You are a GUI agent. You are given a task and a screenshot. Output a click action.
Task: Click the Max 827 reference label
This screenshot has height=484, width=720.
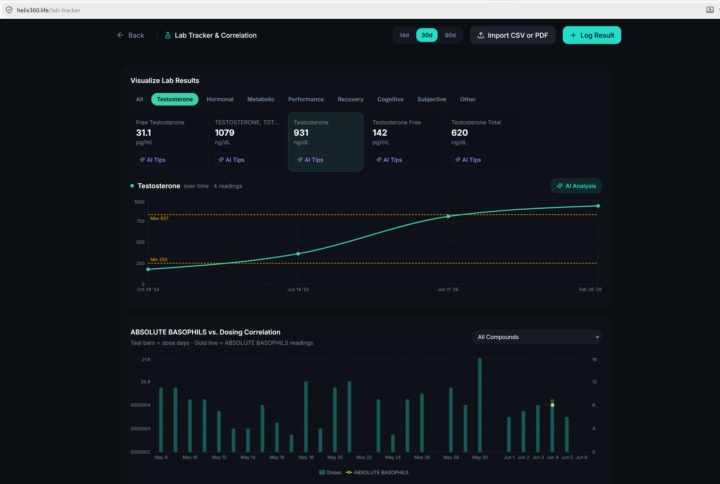[159, 219]
